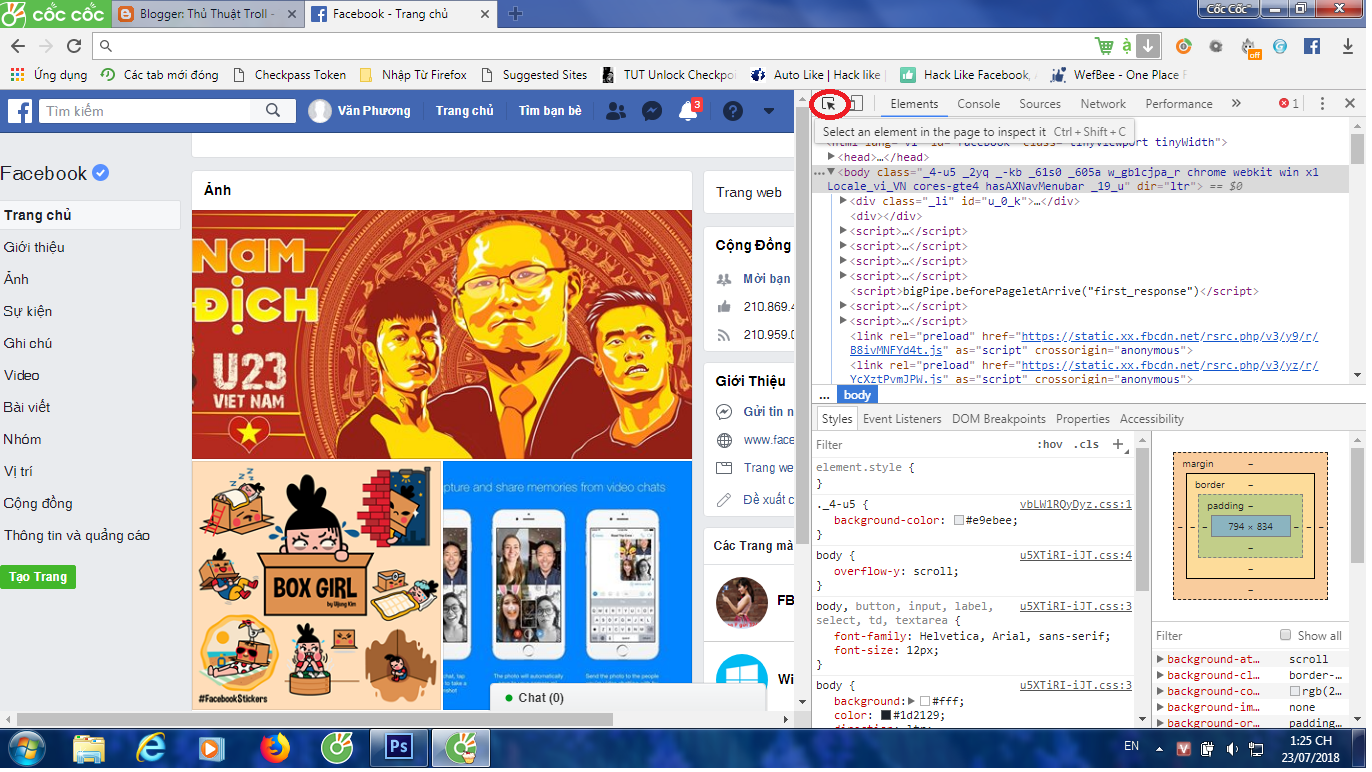The width and height of the screenshot is (1372, 772).
Task: Click Văn Phương profile link
Action: click(360, 111)
